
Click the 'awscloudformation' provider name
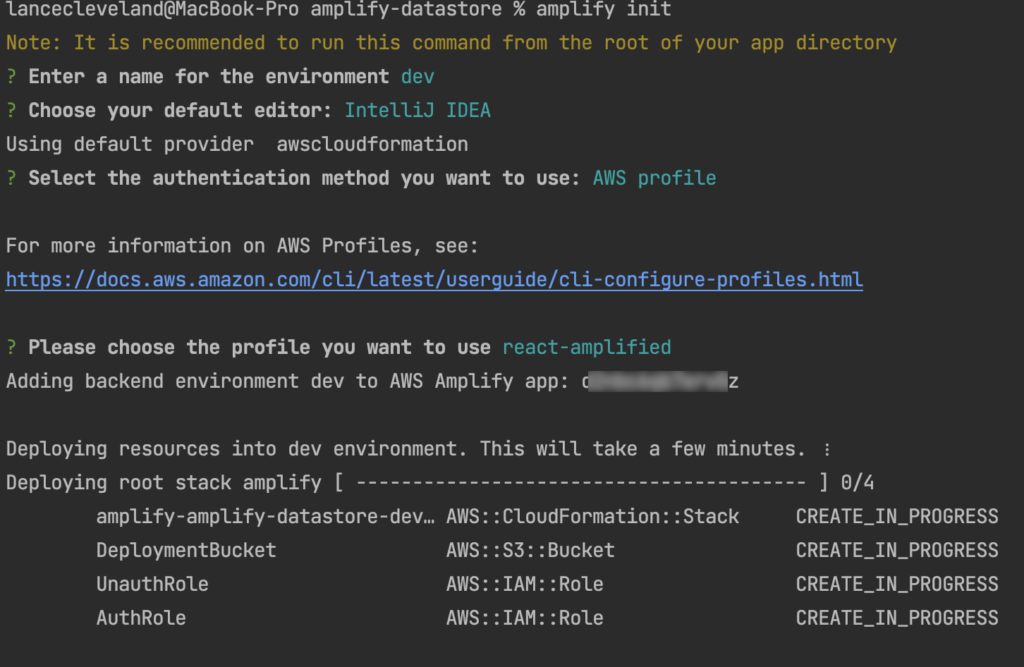(372, 144)
